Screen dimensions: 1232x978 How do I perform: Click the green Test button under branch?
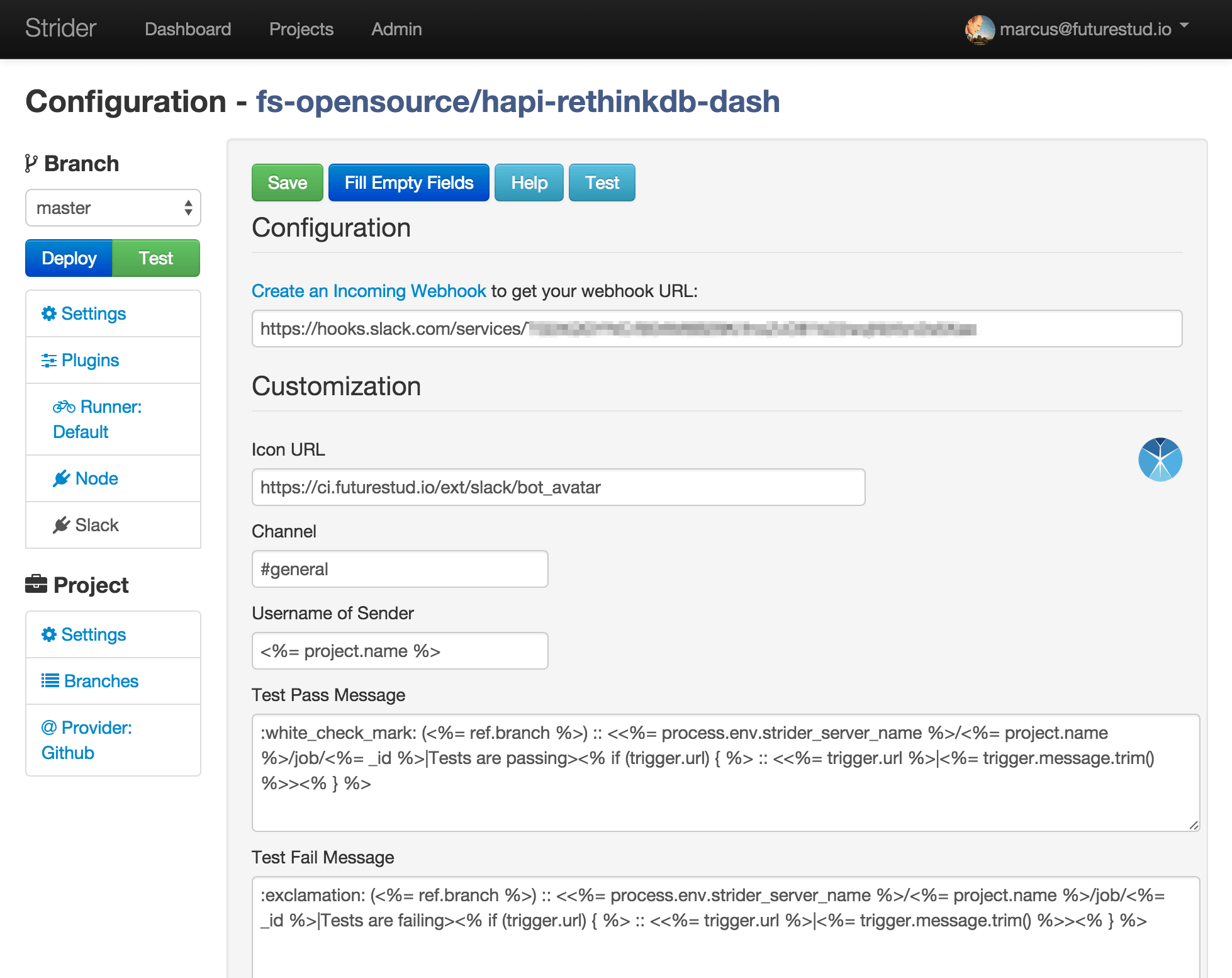(155, 258)
